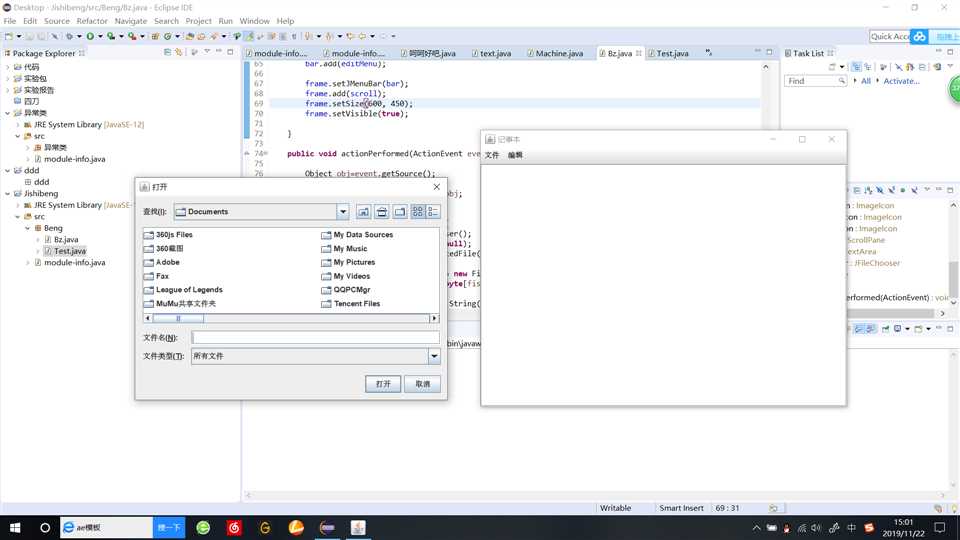Switch to the Machine.java editor tab
Viewport: 960px width, 540px height.
tap(555, 53)
